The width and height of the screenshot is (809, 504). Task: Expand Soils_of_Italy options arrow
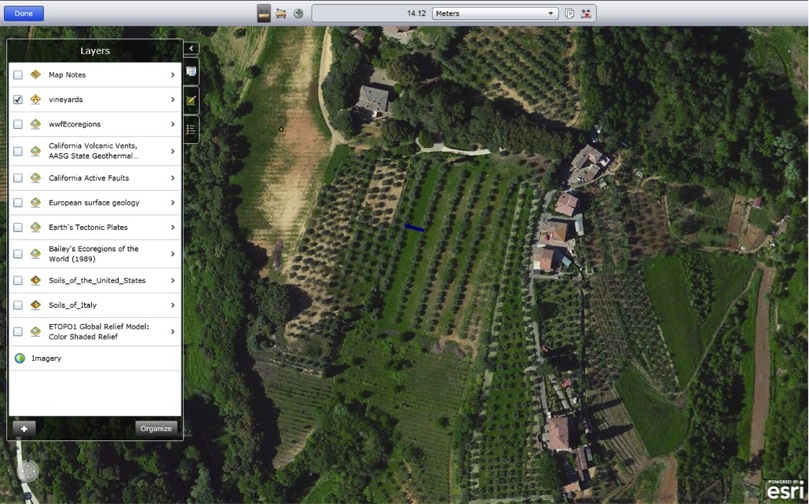pos(172,305)
